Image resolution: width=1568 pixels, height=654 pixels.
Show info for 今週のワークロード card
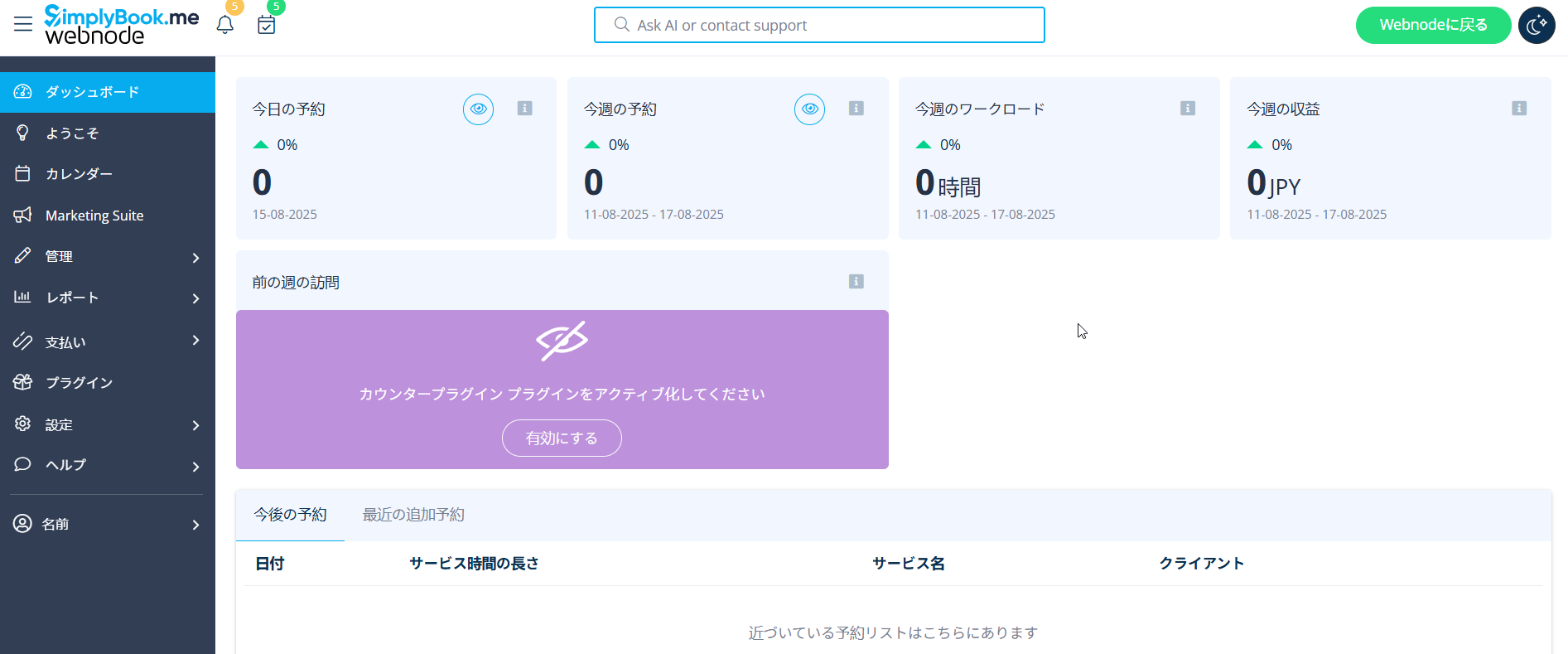pyautogui.click(x=1188, y=108)
